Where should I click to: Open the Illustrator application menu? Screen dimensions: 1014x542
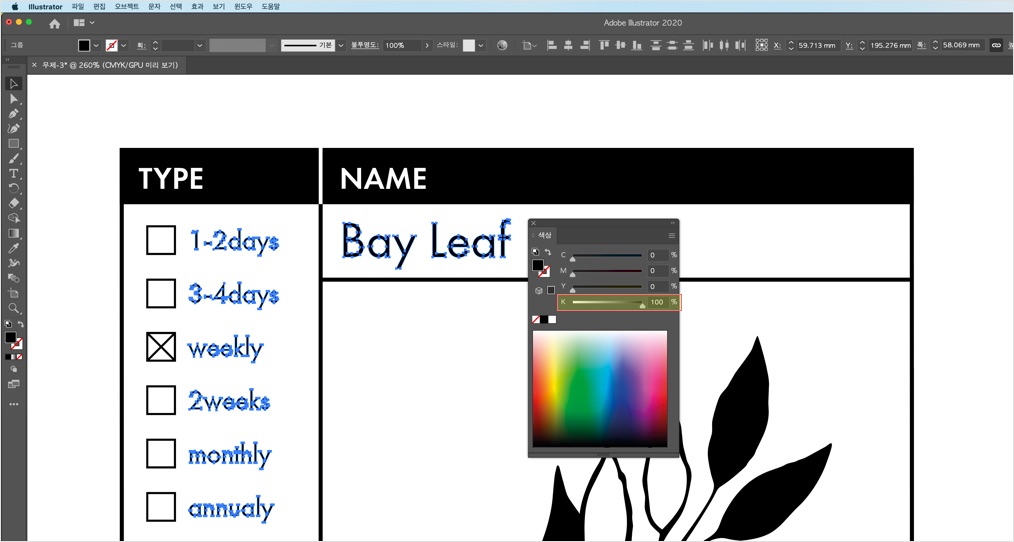point(45,6)
